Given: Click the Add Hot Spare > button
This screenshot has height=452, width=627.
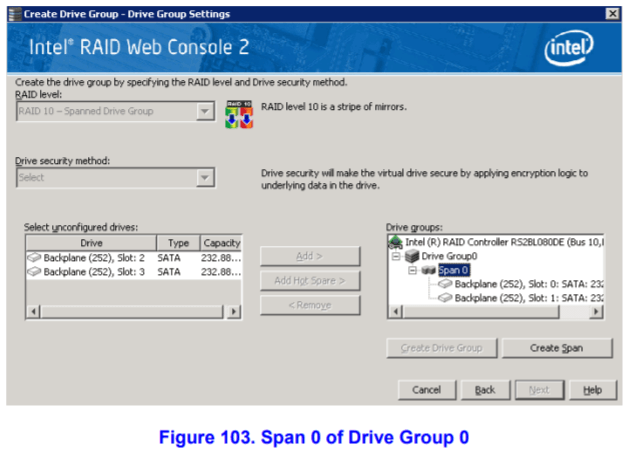Looking at the screenshot, I should 310,281.
